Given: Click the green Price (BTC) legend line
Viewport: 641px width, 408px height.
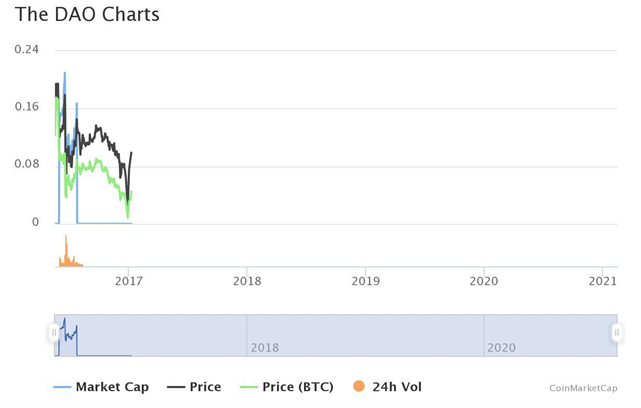Looking at the screenshot, I should pos(249,387).
